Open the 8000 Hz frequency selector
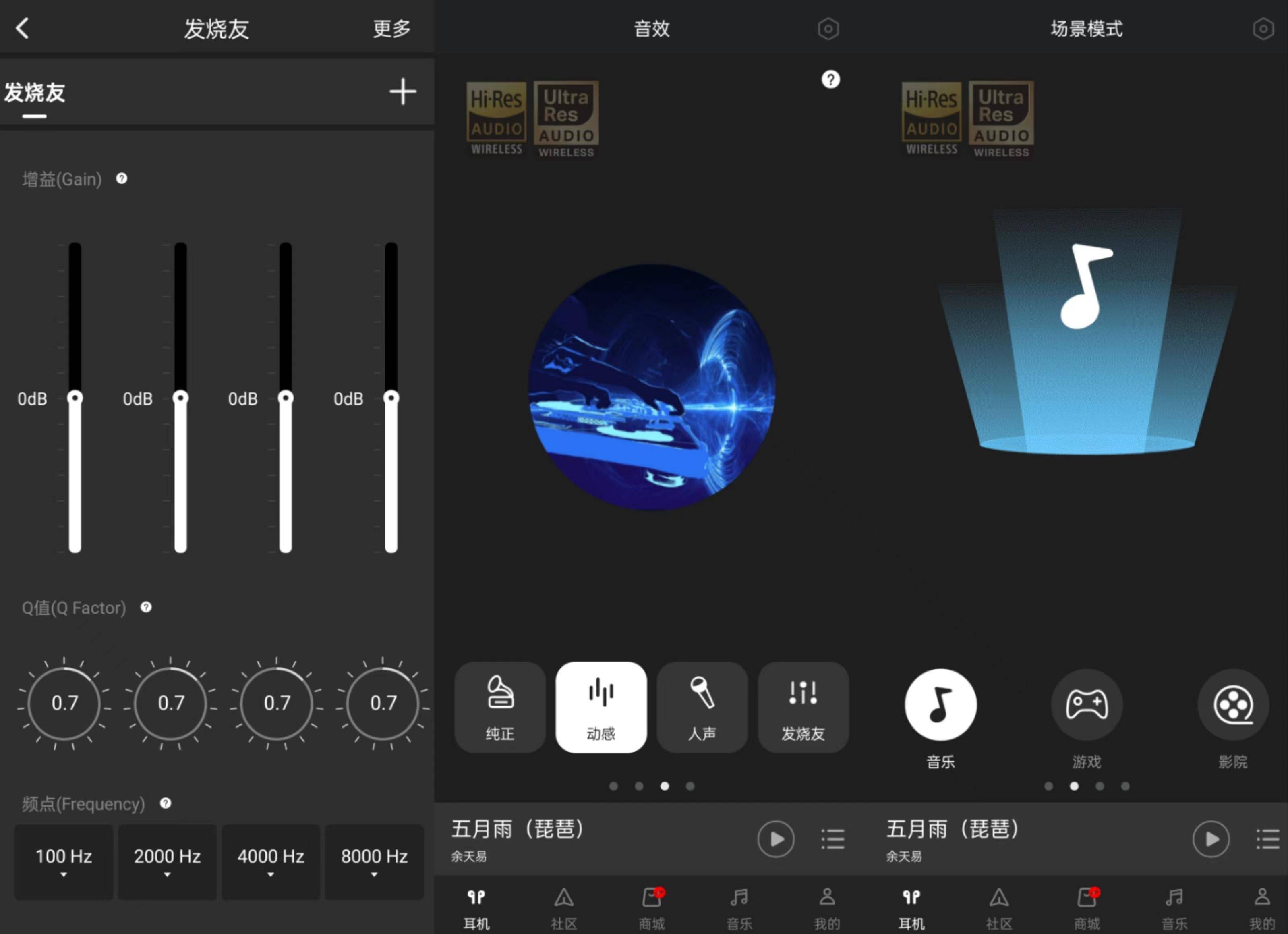 [374, 861]
